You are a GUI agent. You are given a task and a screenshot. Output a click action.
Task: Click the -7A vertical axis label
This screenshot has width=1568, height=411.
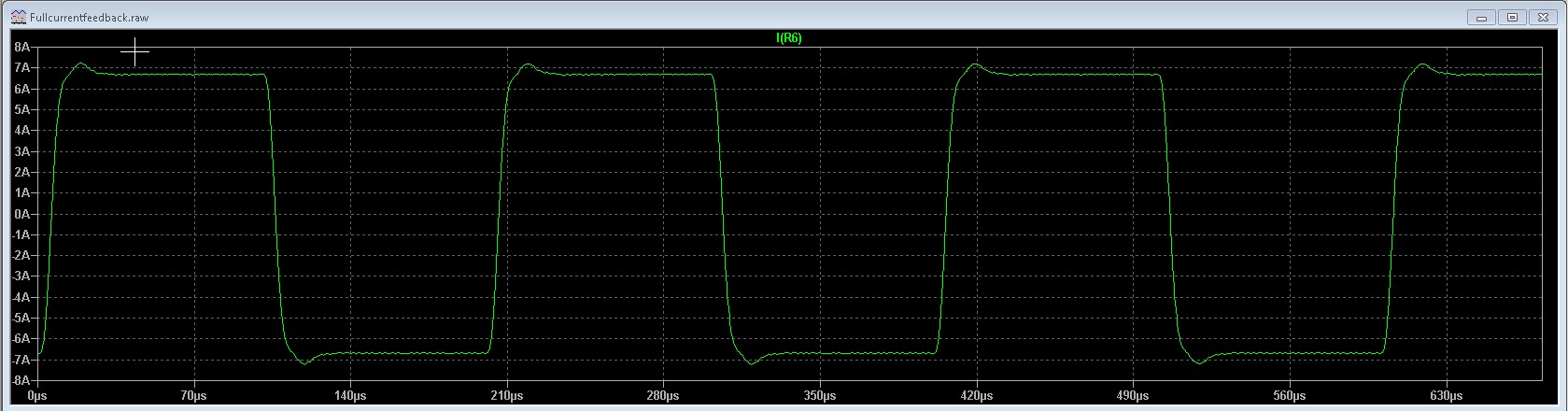click(21, 360)
